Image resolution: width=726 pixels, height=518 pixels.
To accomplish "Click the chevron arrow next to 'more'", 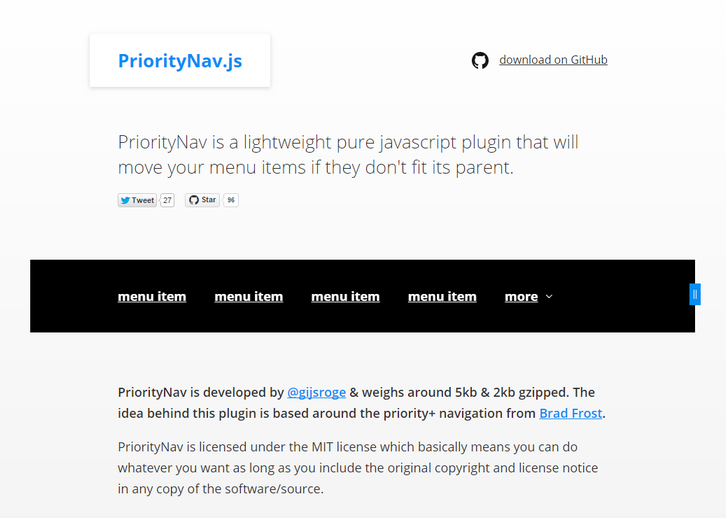I will 549,297.
